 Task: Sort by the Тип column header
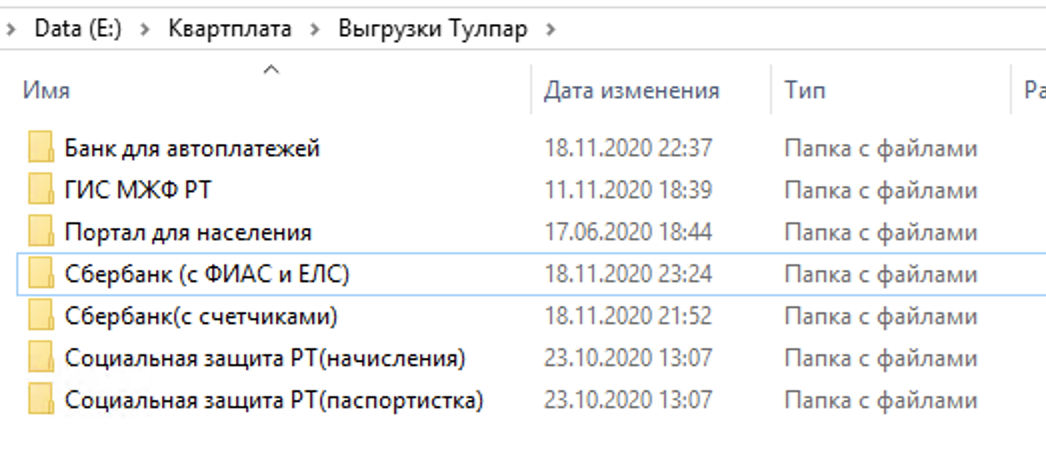805,90
